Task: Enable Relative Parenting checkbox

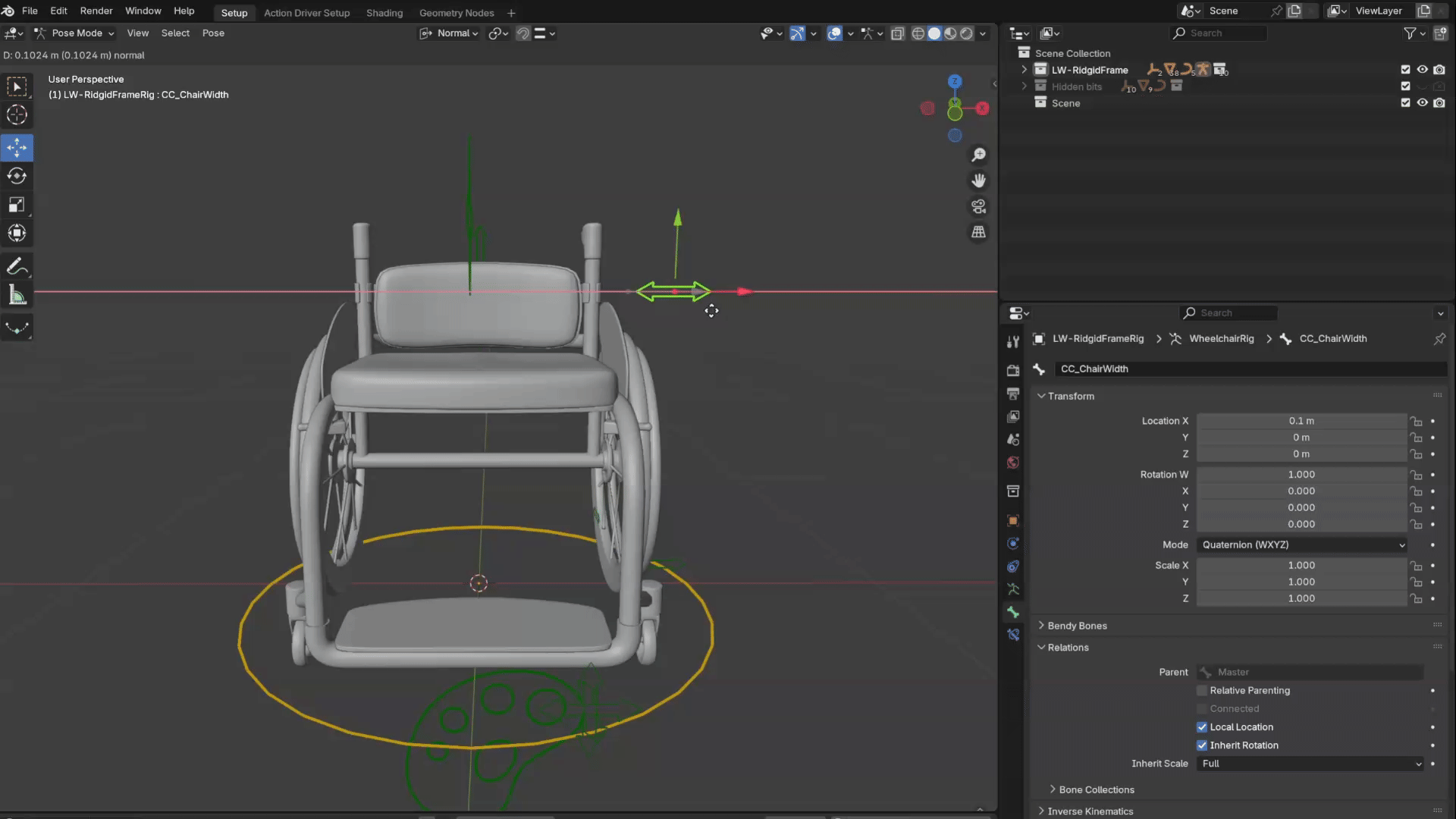Action: coord(1202,690)
